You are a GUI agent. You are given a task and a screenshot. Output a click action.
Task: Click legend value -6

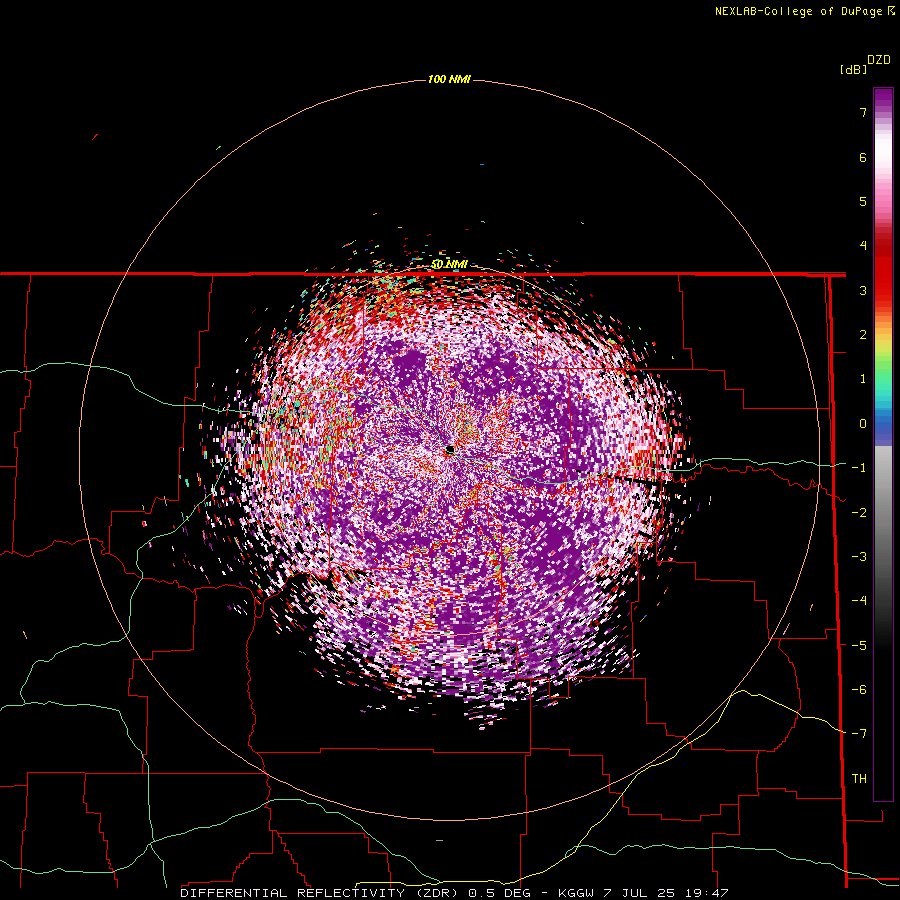(859, 690)
